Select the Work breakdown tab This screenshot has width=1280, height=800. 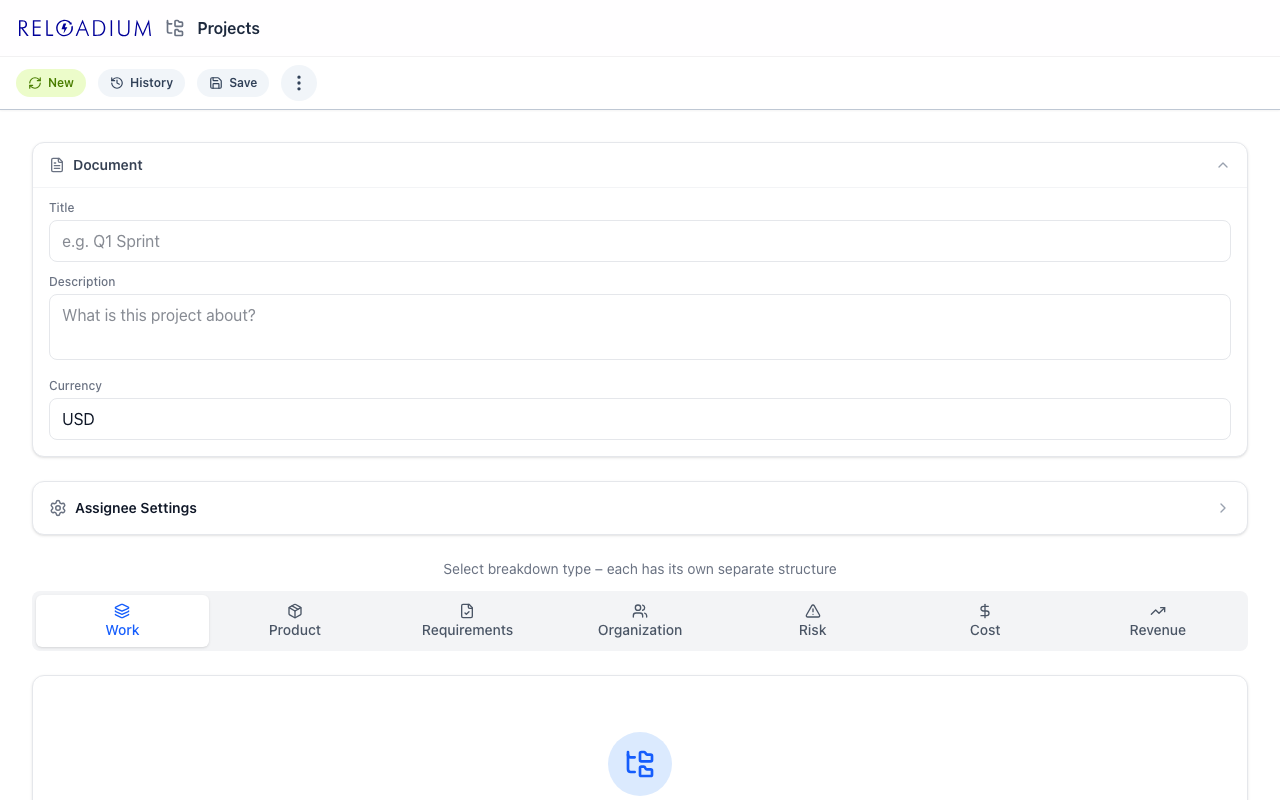(122, 621)
